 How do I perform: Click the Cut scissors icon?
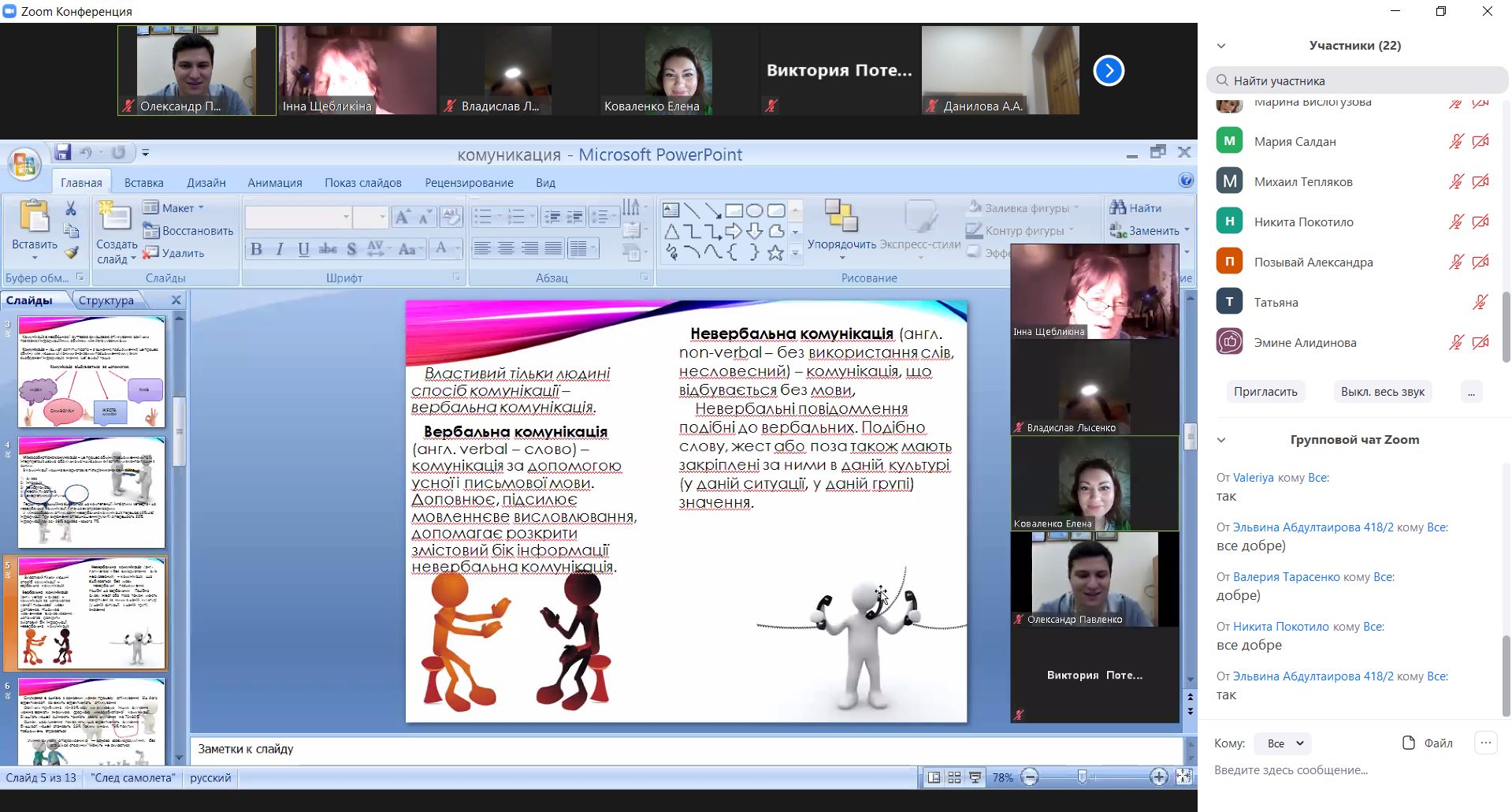[71, 208]
